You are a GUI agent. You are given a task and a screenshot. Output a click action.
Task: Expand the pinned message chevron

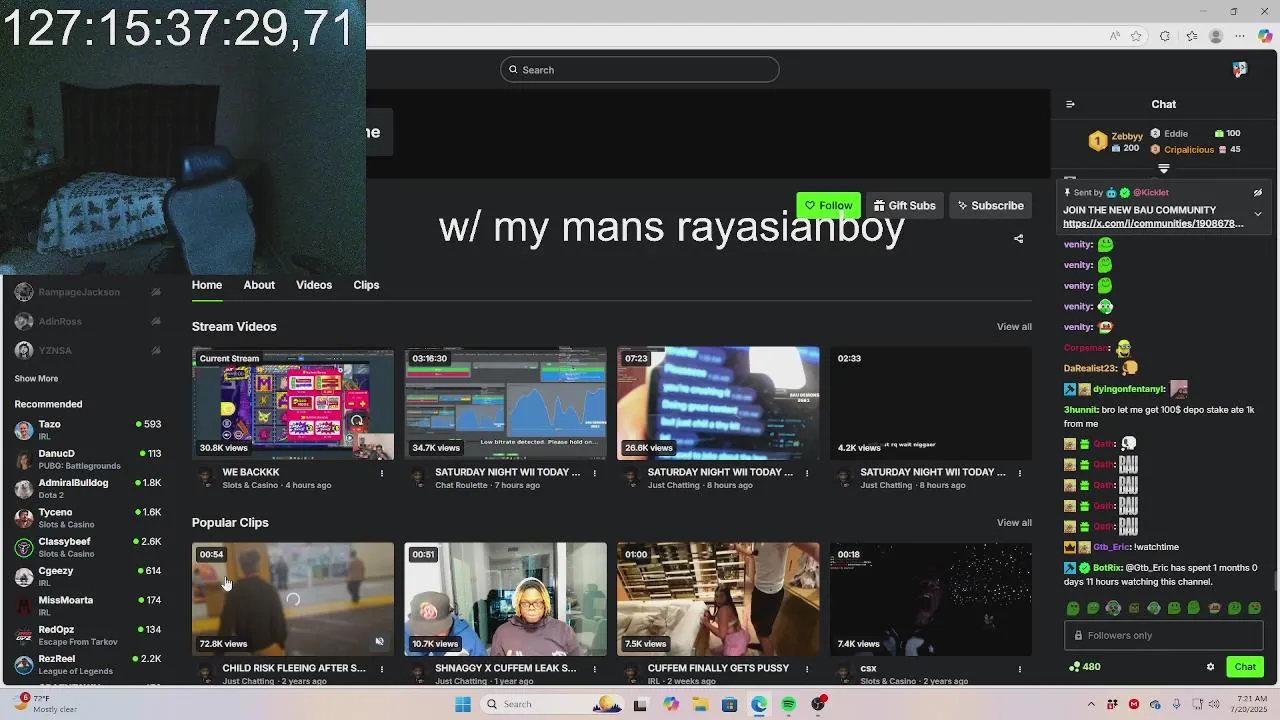pyautogui.click(x=1258, y=214)
